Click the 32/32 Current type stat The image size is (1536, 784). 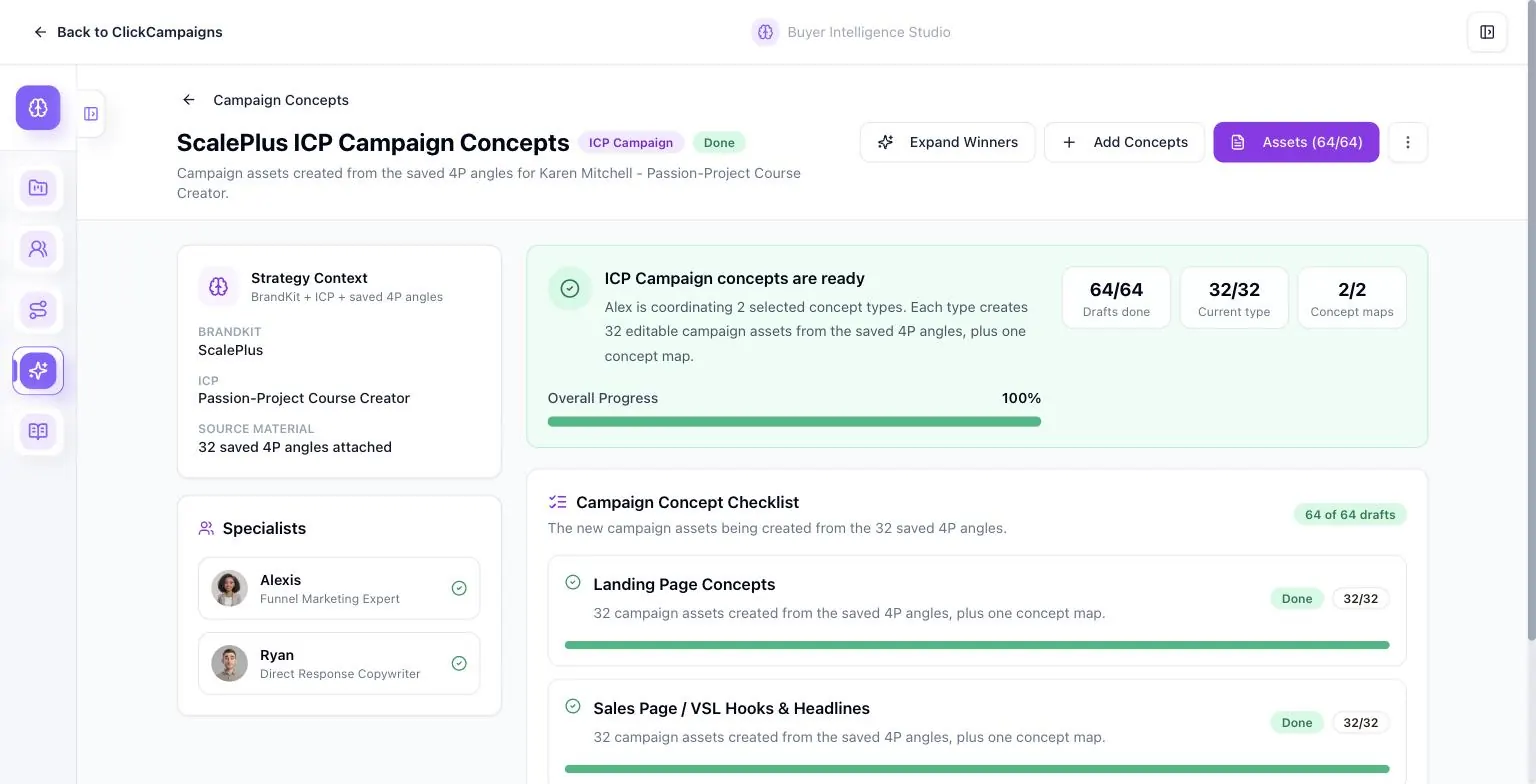click(1234, 298)
